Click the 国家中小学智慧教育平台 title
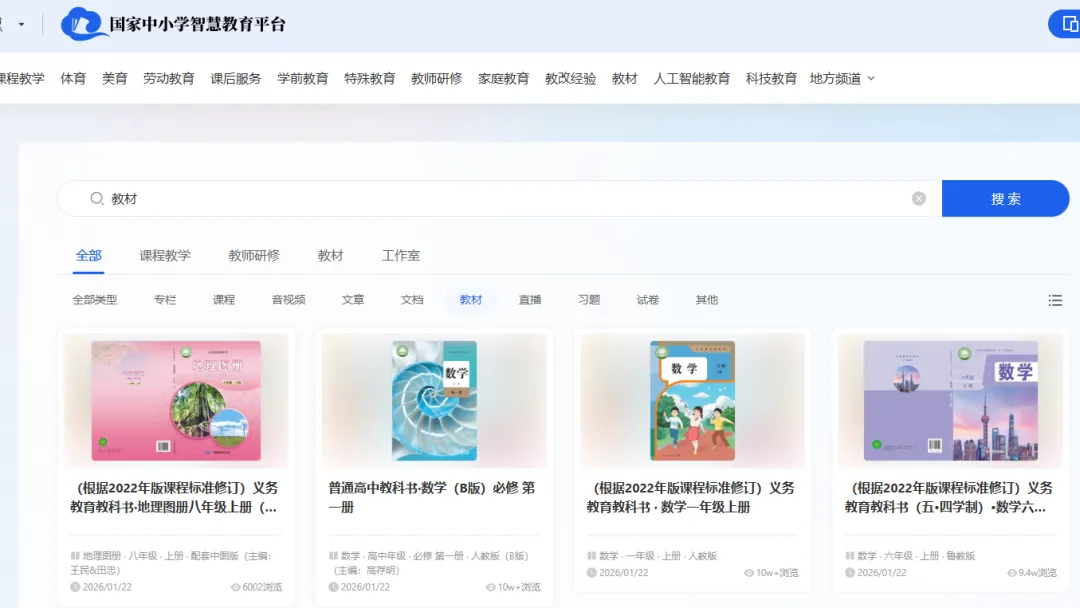Screen dimensions: 1080x608 tap(197, 24)
